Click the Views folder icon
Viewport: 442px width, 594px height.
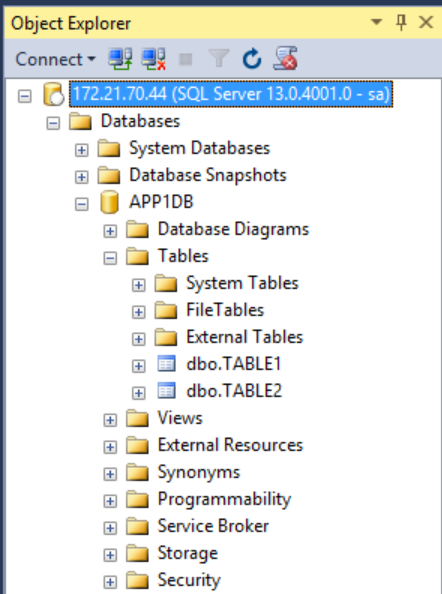pyautogui.click(x=137, y=418)
